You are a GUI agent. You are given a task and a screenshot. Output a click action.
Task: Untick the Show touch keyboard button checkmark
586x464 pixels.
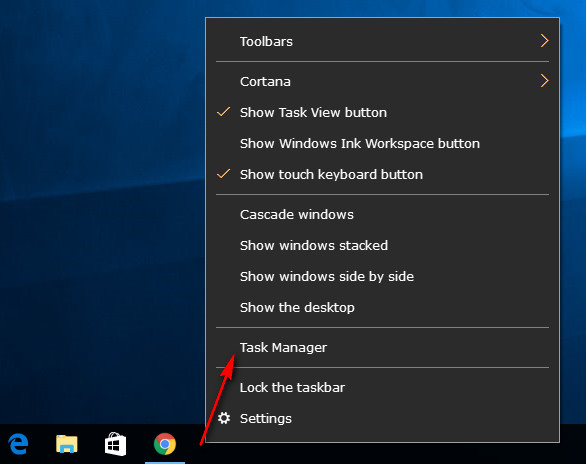[x=223, y=174]
